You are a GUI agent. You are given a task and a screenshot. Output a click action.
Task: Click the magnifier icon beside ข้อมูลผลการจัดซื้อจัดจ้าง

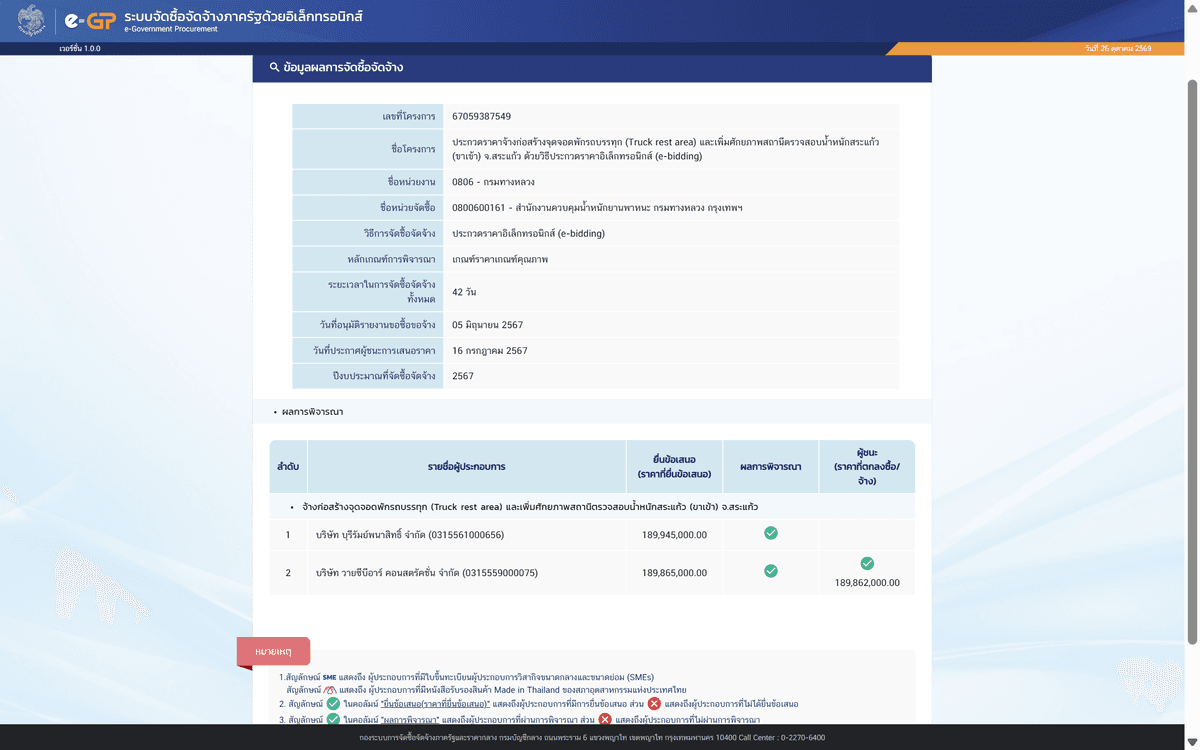coord(274,68)
